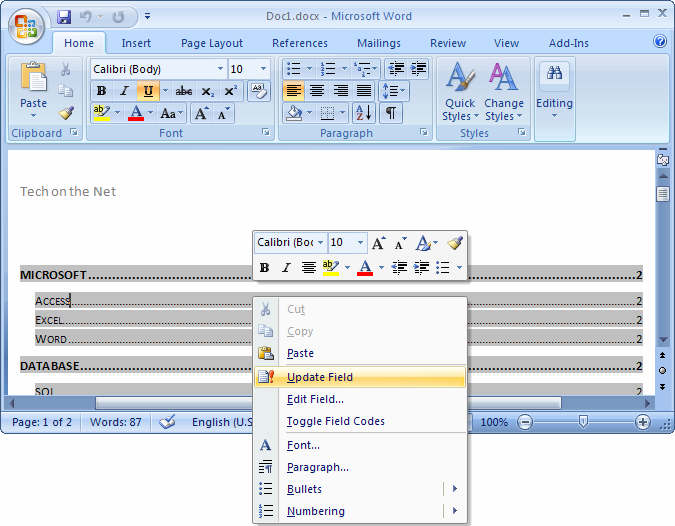Screen dimensions: 675x526
Task: Grow font size in ribbon Font group
Action: pos(201,114)
